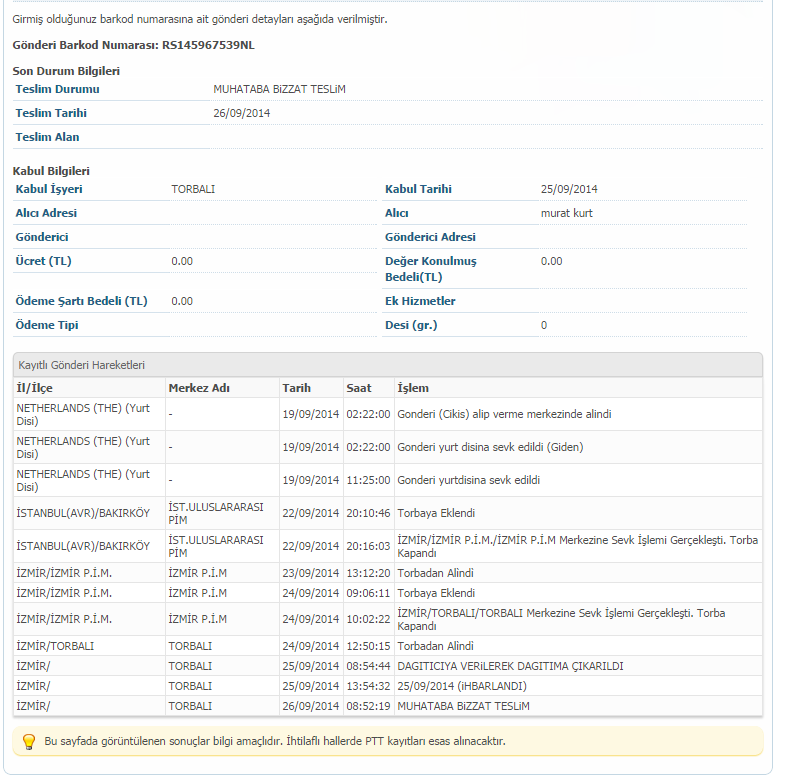
Task: Click the 08:52:19 time cell
Action: 368,707
